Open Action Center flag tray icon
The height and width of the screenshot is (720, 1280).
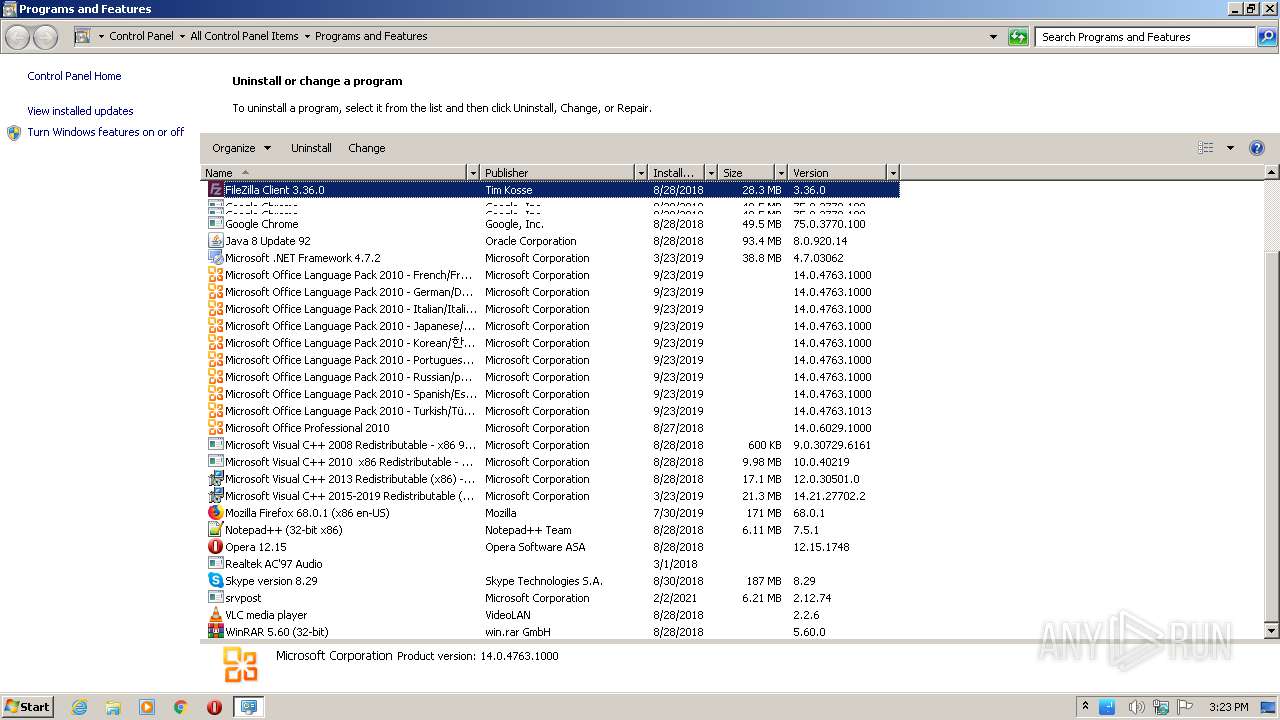(x=1186, y=707)
